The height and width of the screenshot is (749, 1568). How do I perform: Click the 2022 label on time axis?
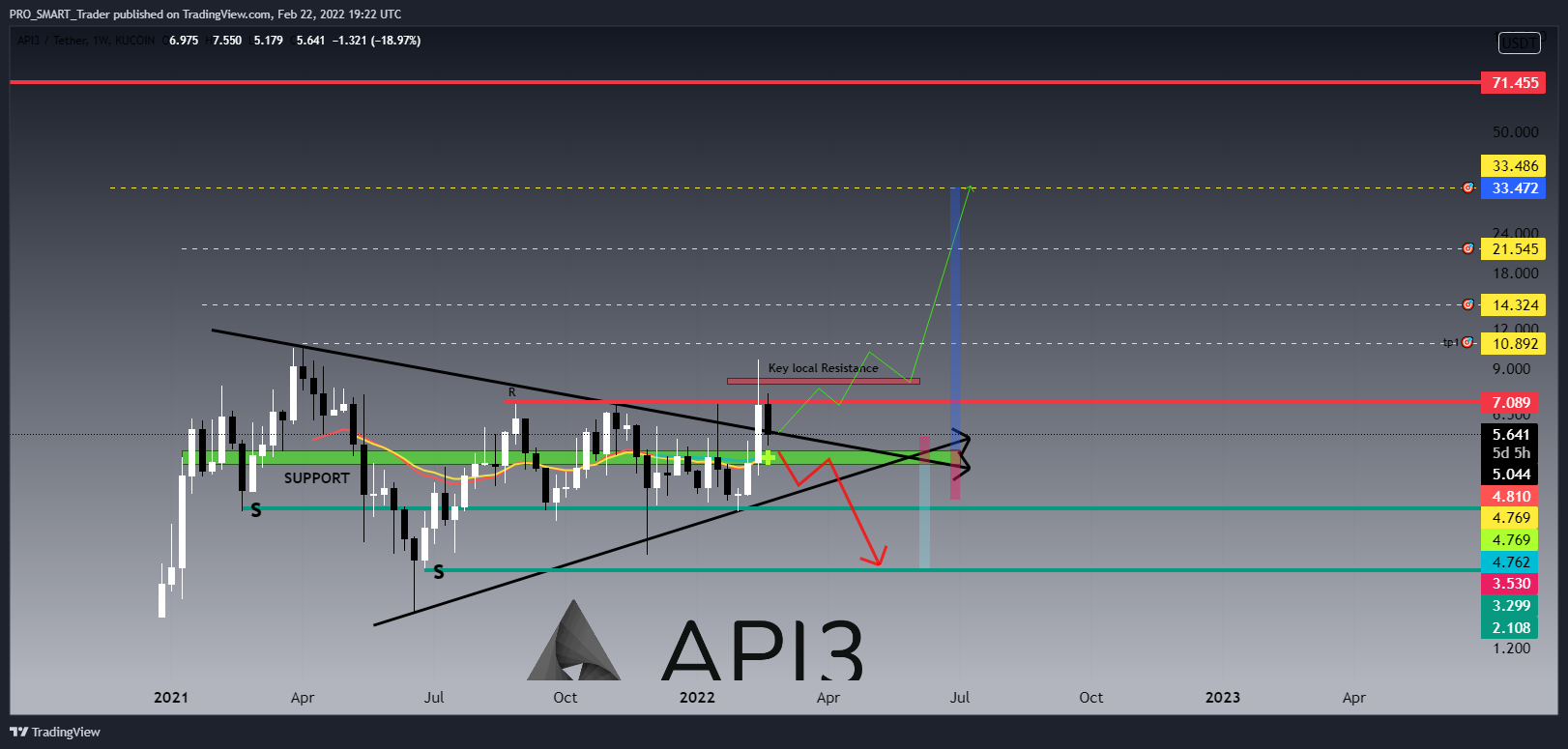[697, 698]
